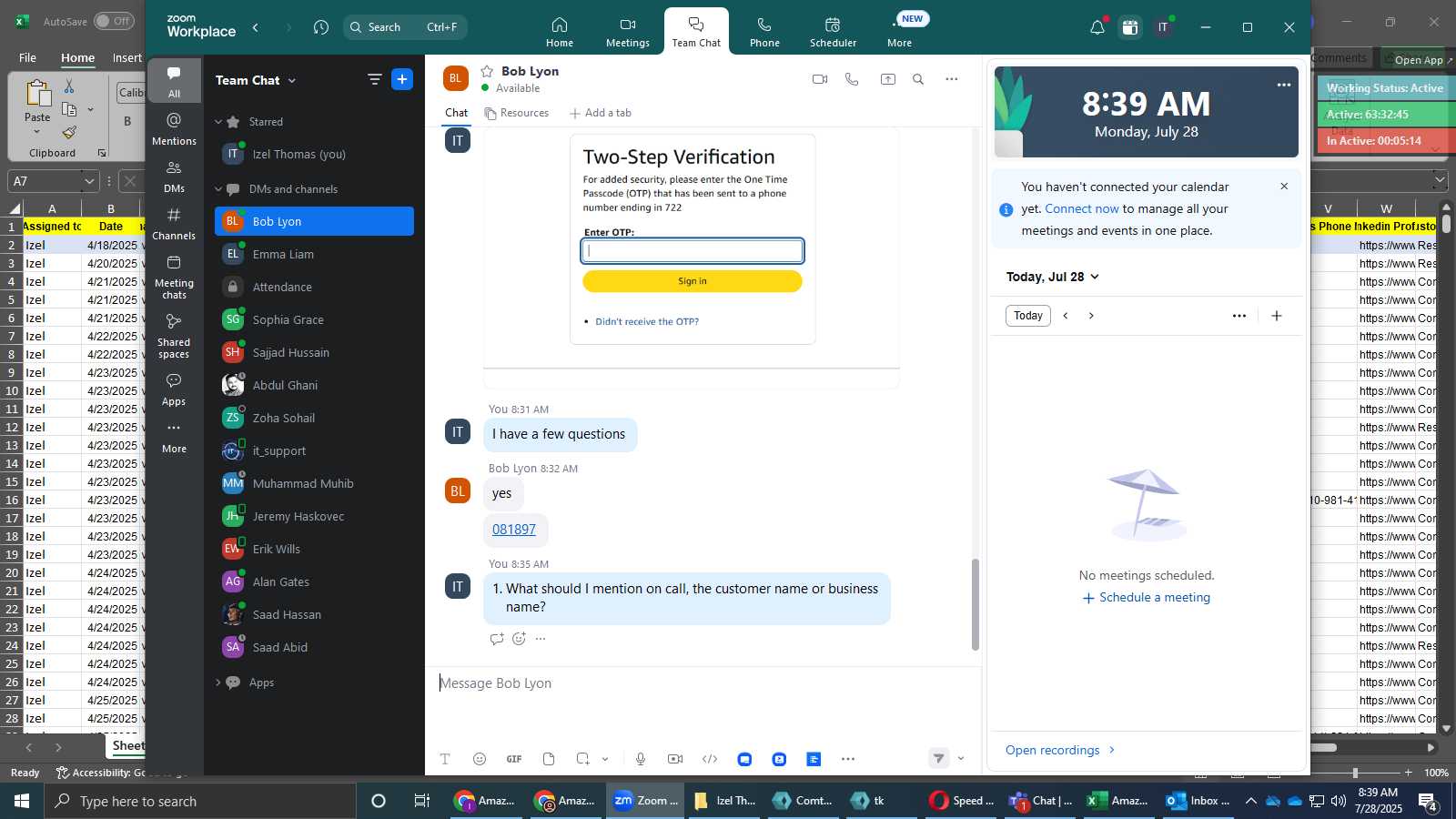Insert code snippet in message
Image resolution: width=1456 pixels, height=819 pixels.
[x=710, y=759]
